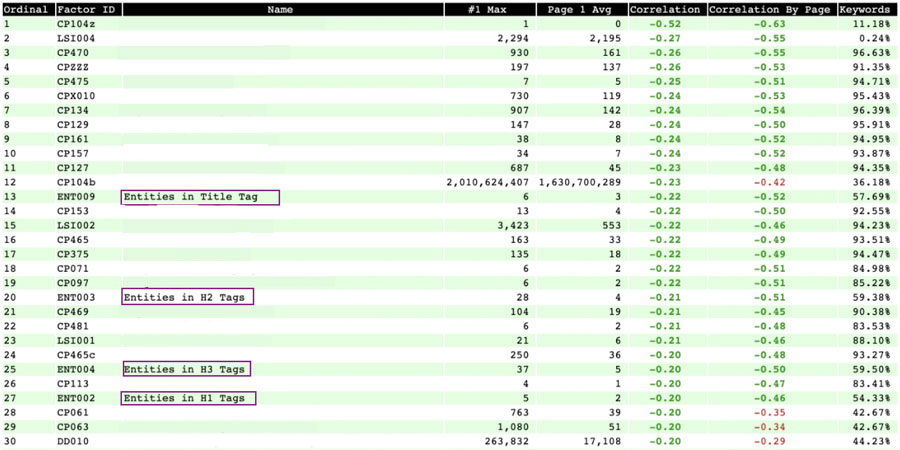Select the keywords value 0.24%
The image size is (900, 450).
point(877,38)
